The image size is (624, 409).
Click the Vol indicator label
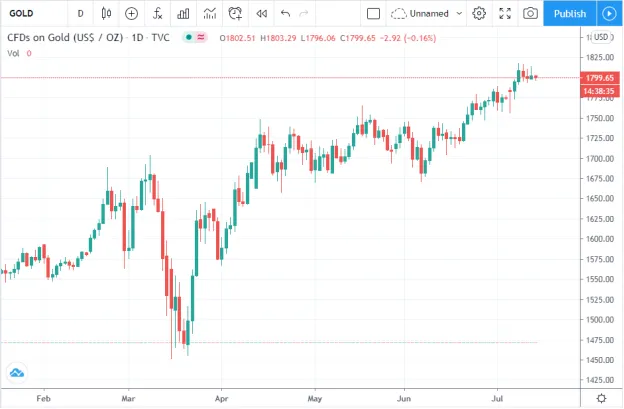[x=13, y=53]
